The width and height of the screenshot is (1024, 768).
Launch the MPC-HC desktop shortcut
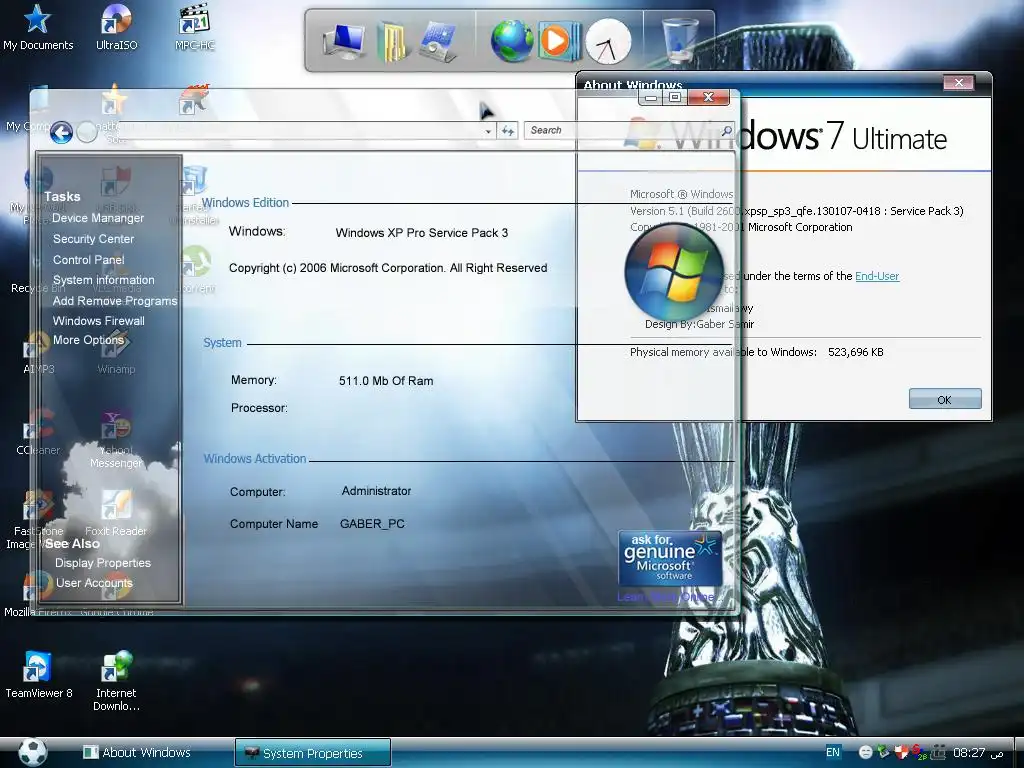tap(195, 27)
